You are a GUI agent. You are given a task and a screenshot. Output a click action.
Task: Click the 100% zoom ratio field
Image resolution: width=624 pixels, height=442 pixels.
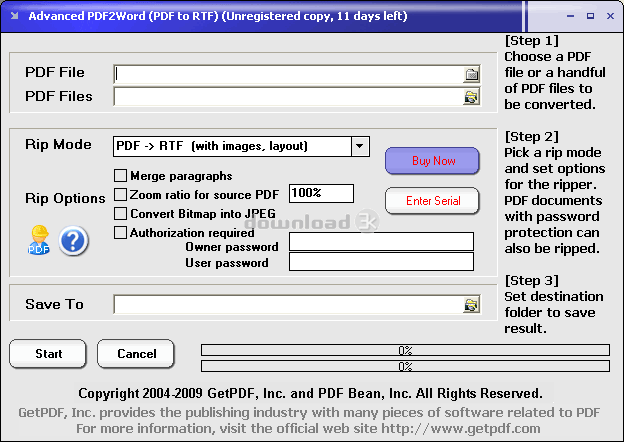click(x=321, y=193)
